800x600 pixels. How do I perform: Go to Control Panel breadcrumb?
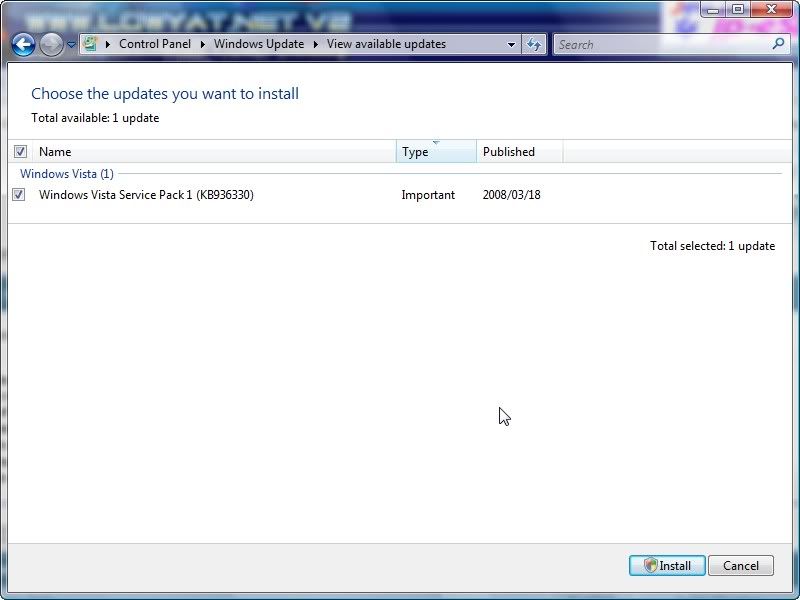154,44
